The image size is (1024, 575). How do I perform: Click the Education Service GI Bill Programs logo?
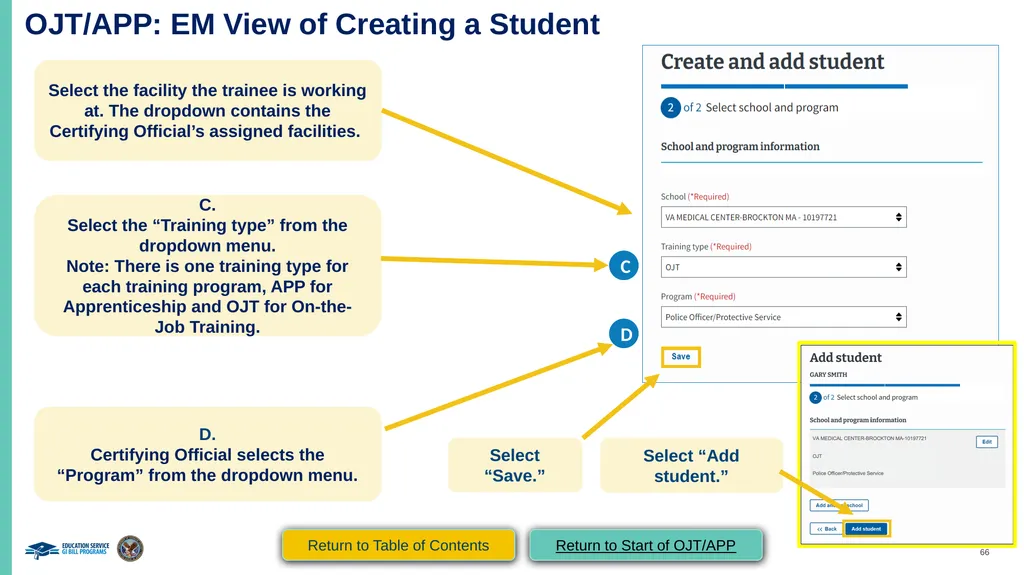(67, 549)
